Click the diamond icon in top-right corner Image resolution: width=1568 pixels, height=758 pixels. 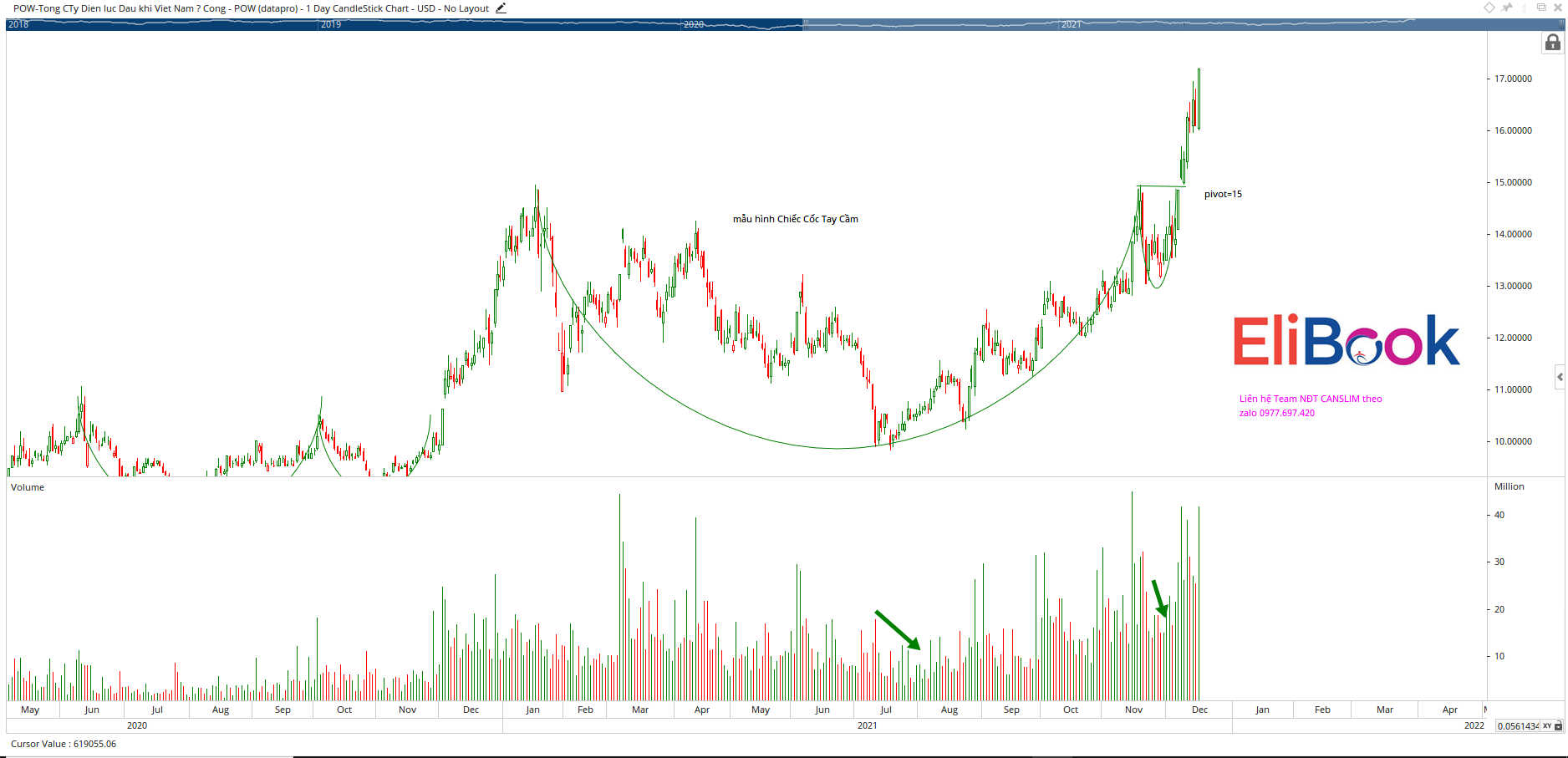pyautogui.click(x=1489, y=8)
